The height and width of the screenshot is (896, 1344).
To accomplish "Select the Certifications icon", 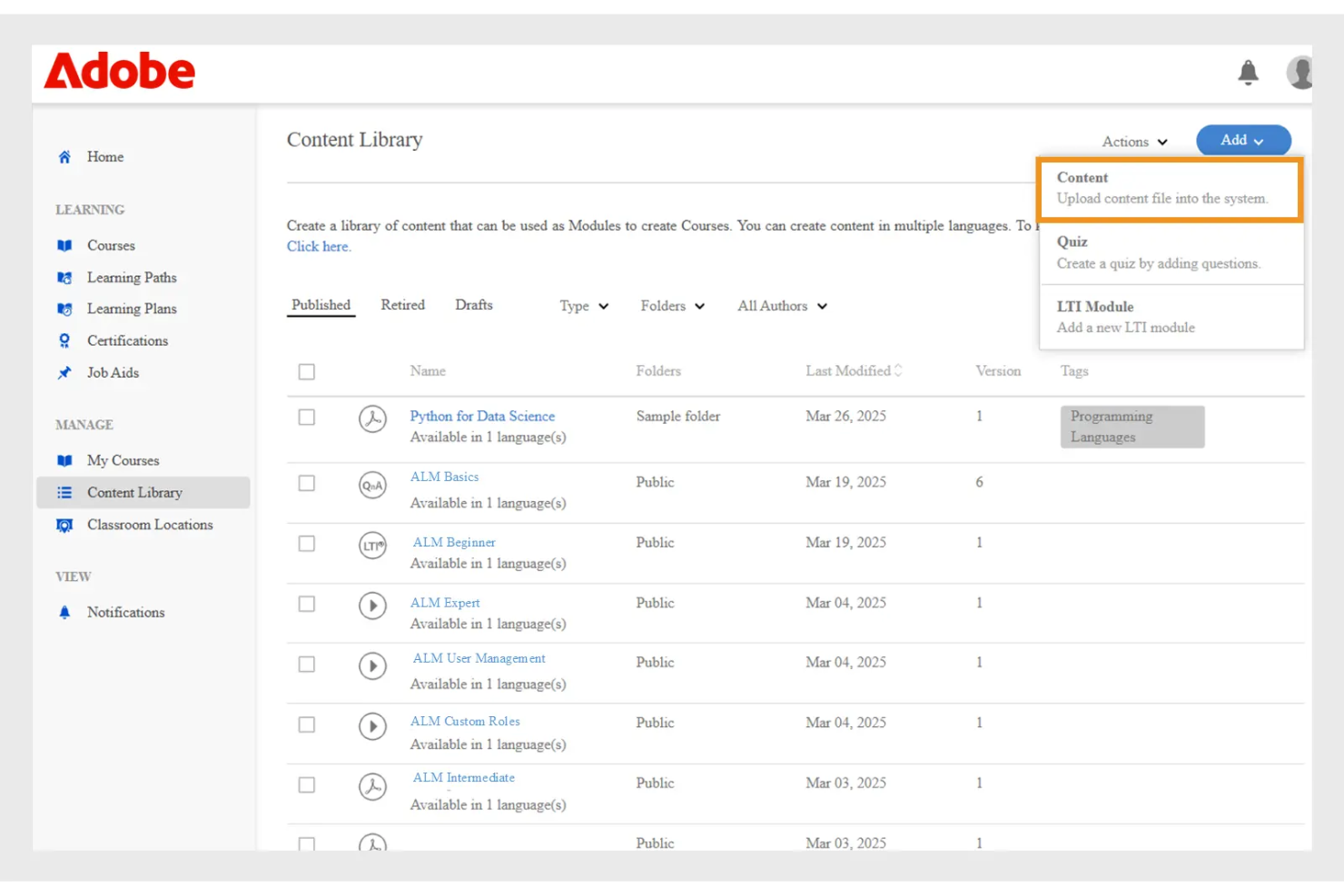I will 64,340.
